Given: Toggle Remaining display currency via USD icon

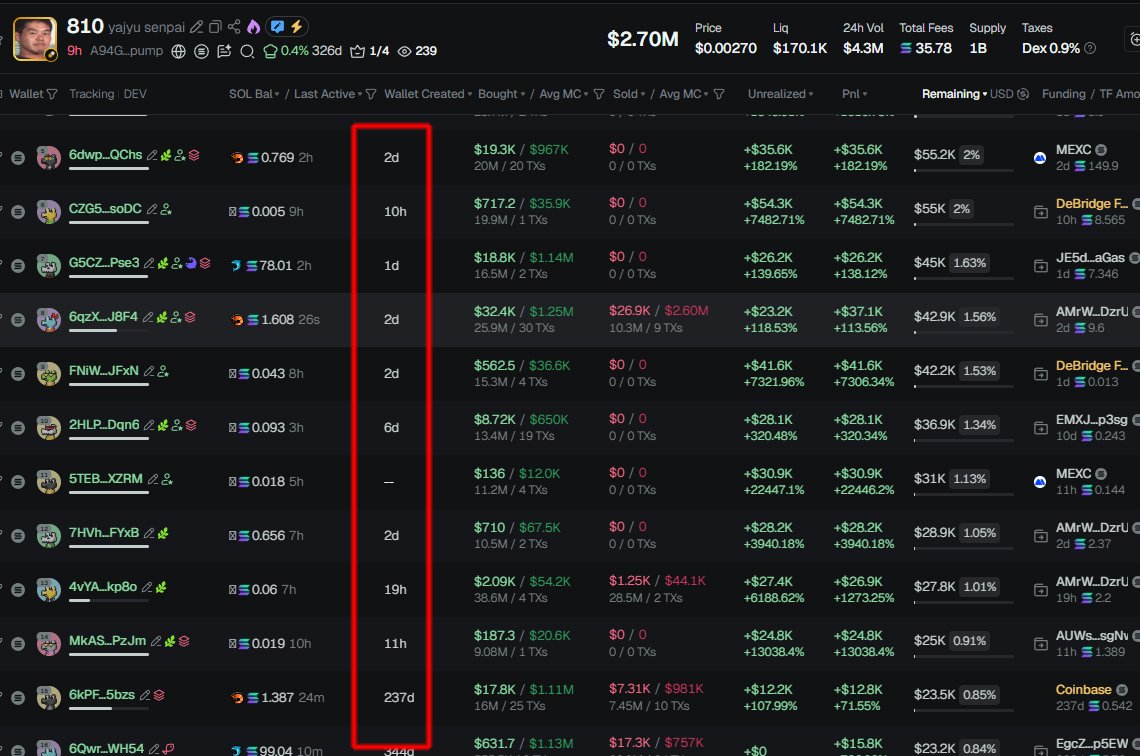Looking at the screenshot, I should tap(1023, 94).
